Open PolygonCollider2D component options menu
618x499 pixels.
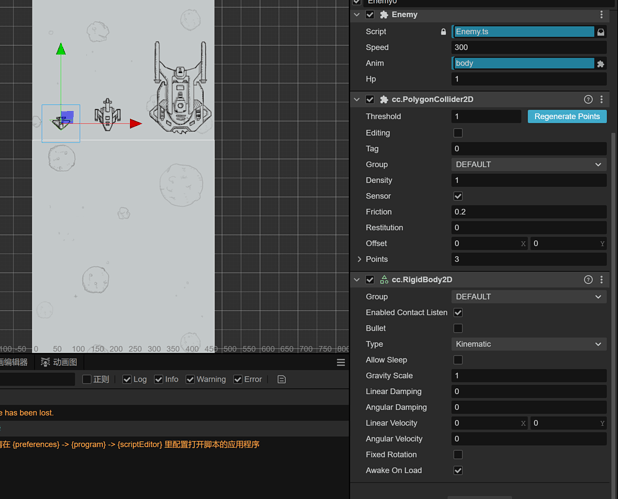tap(601, 99)
